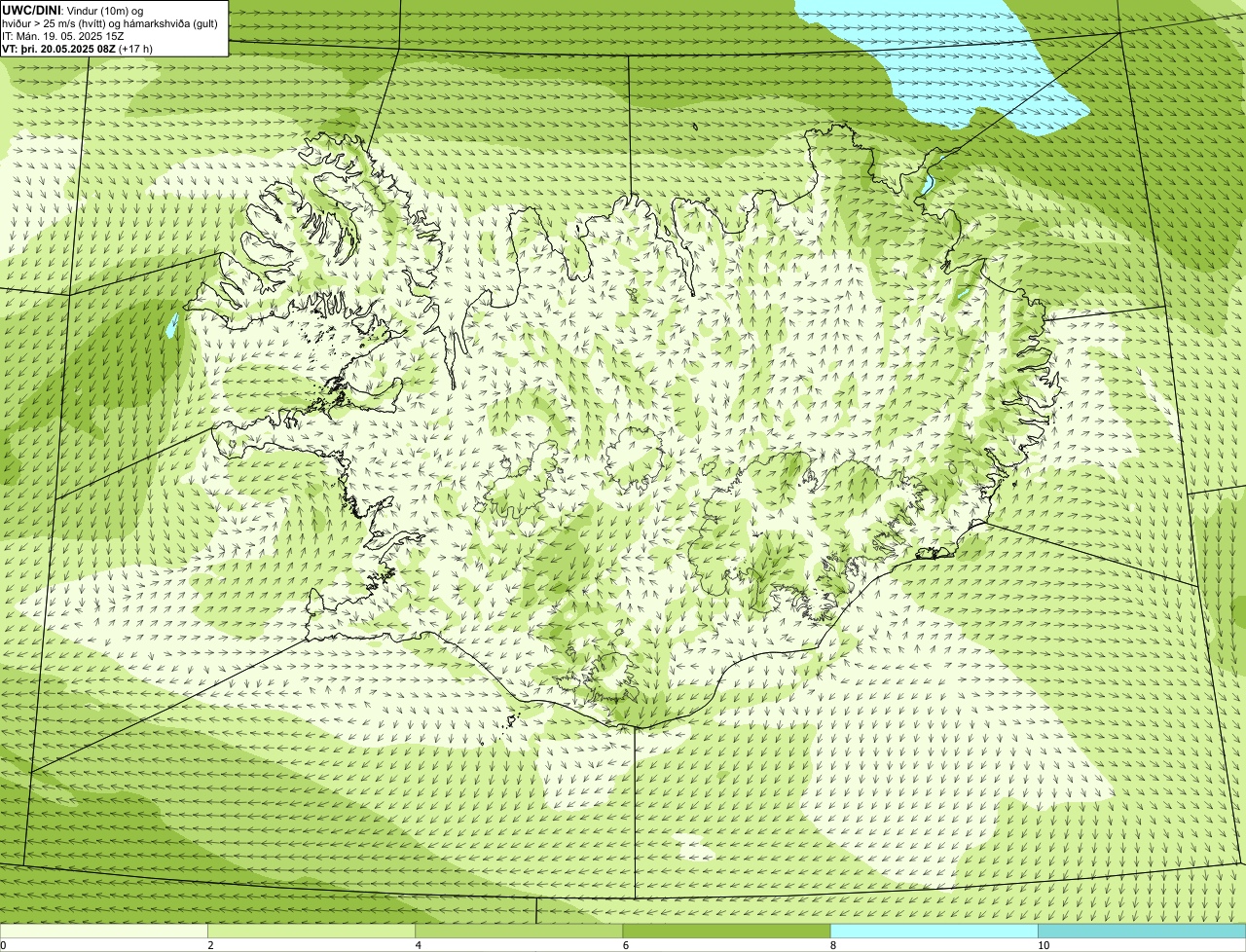The width and height of the screenshot is (1246, 952).
Task: Click the '4' label on the color scale
Action: [418, 945]
